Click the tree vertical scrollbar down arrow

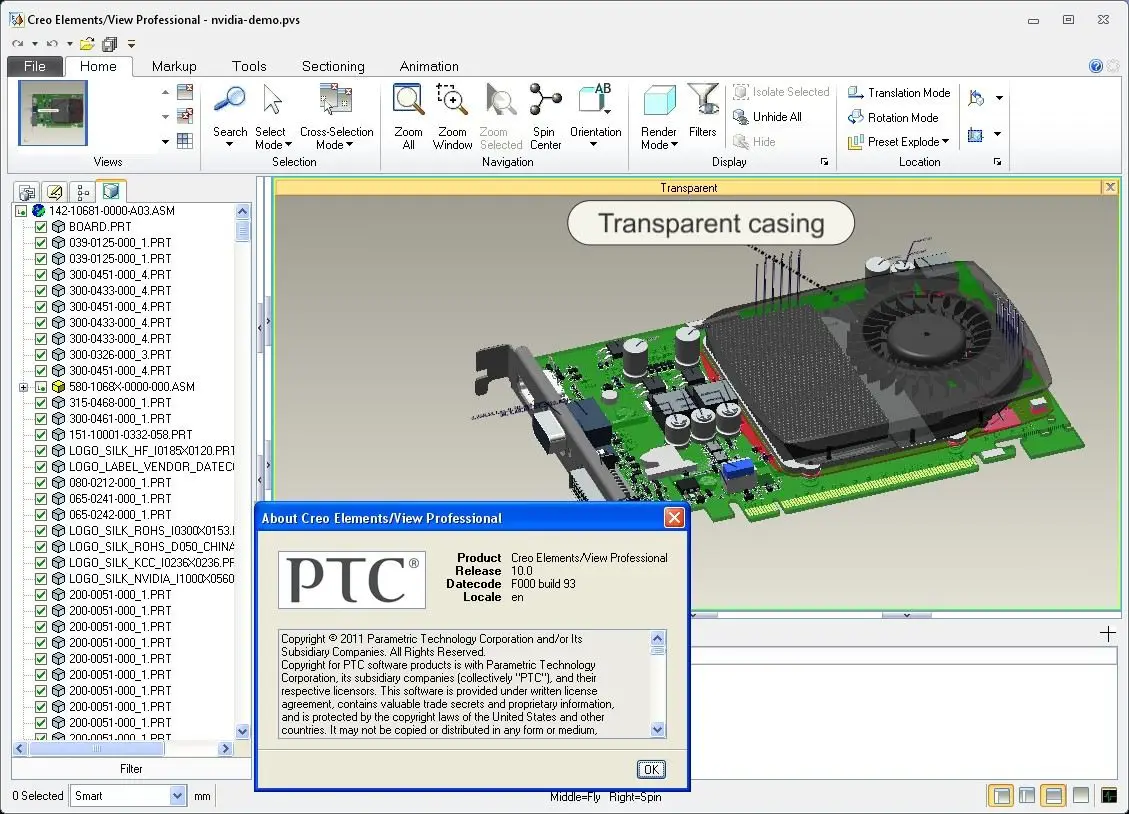[243, 731]
